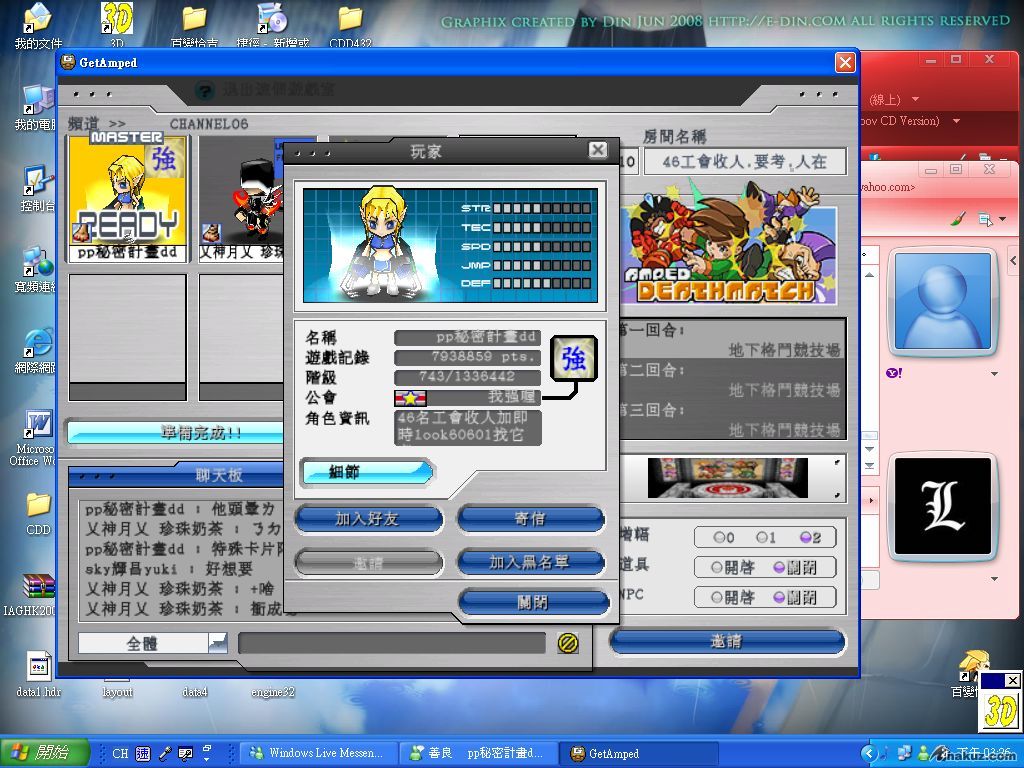
Task: Click the 準備完成!! ready button
Action: [x=176, y=432]
